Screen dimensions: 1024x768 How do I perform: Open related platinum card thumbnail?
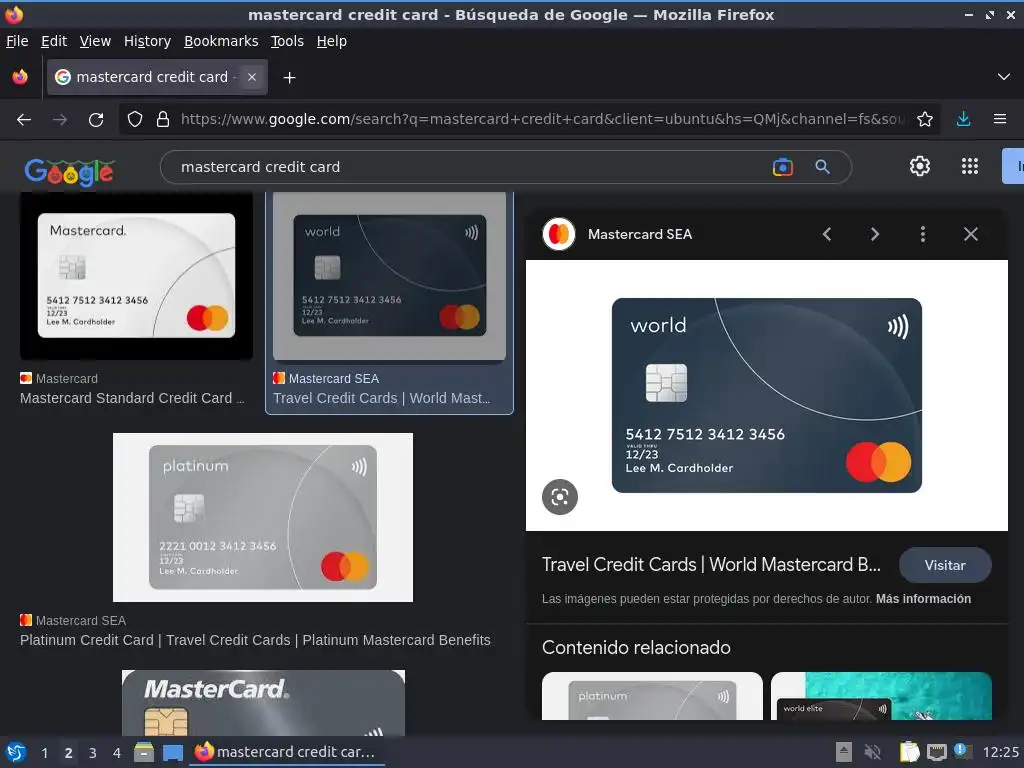652,696
